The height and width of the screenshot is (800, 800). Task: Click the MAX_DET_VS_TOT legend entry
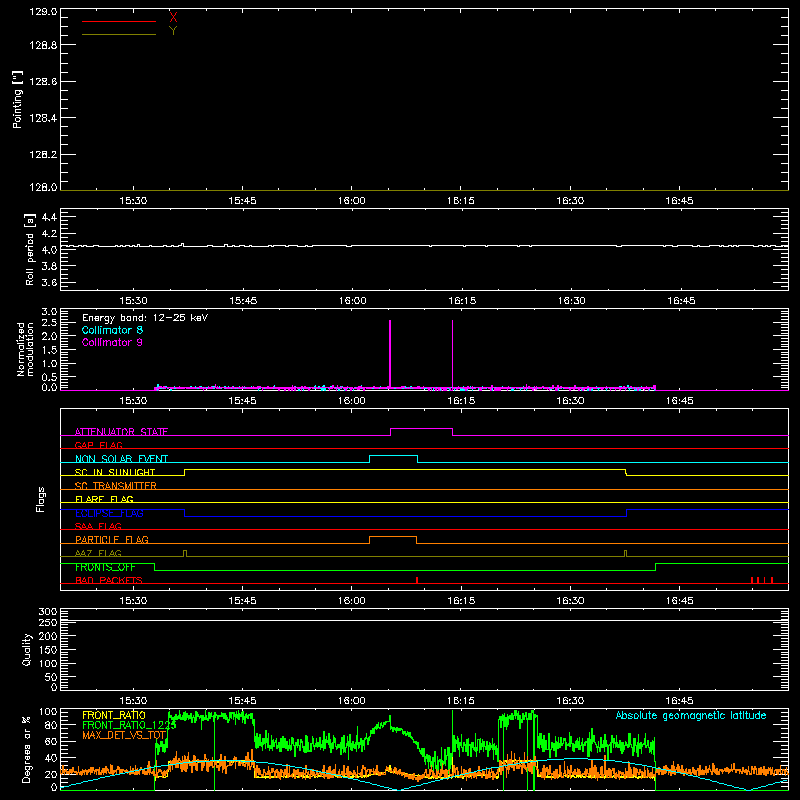coord(124,735)
